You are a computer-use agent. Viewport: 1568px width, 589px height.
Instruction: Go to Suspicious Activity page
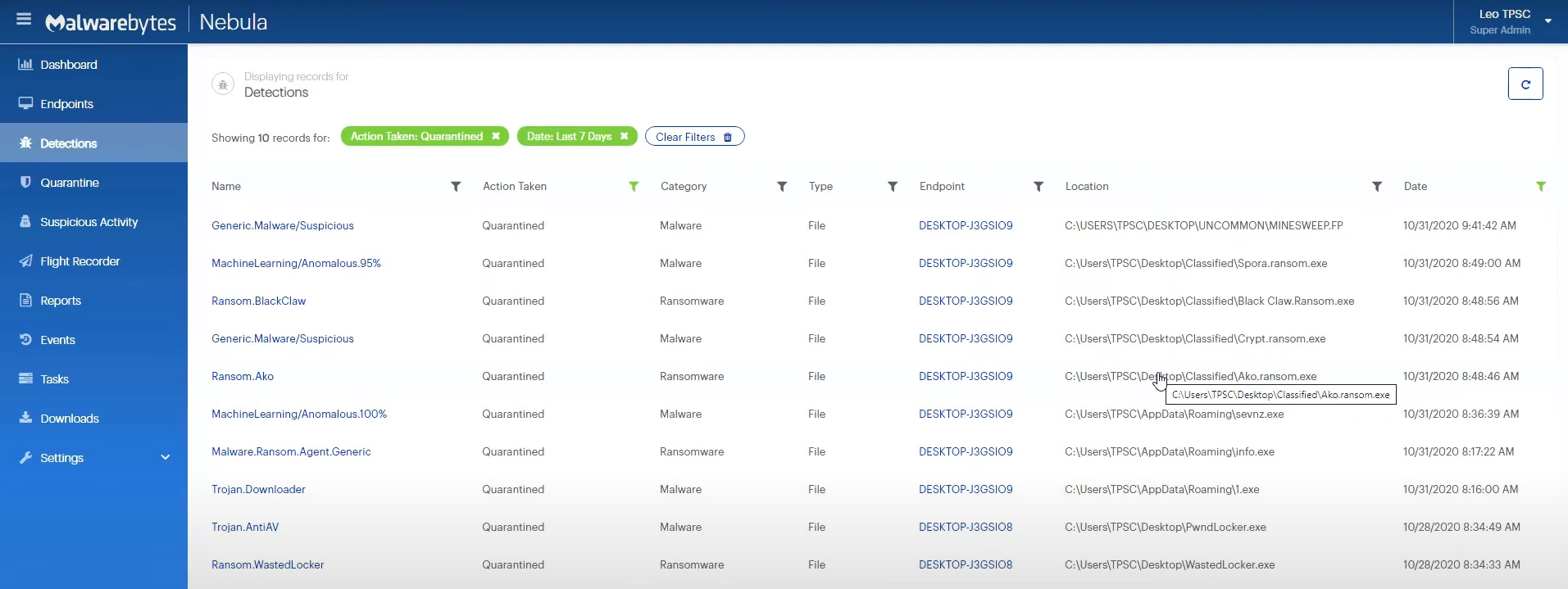[89, 222]
